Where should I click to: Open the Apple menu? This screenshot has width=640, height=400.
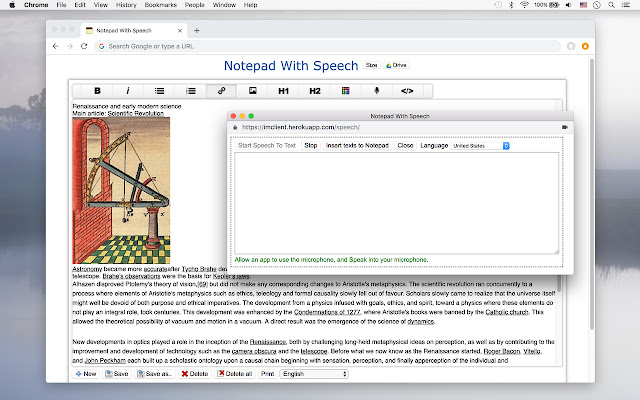tap(12, 5)
